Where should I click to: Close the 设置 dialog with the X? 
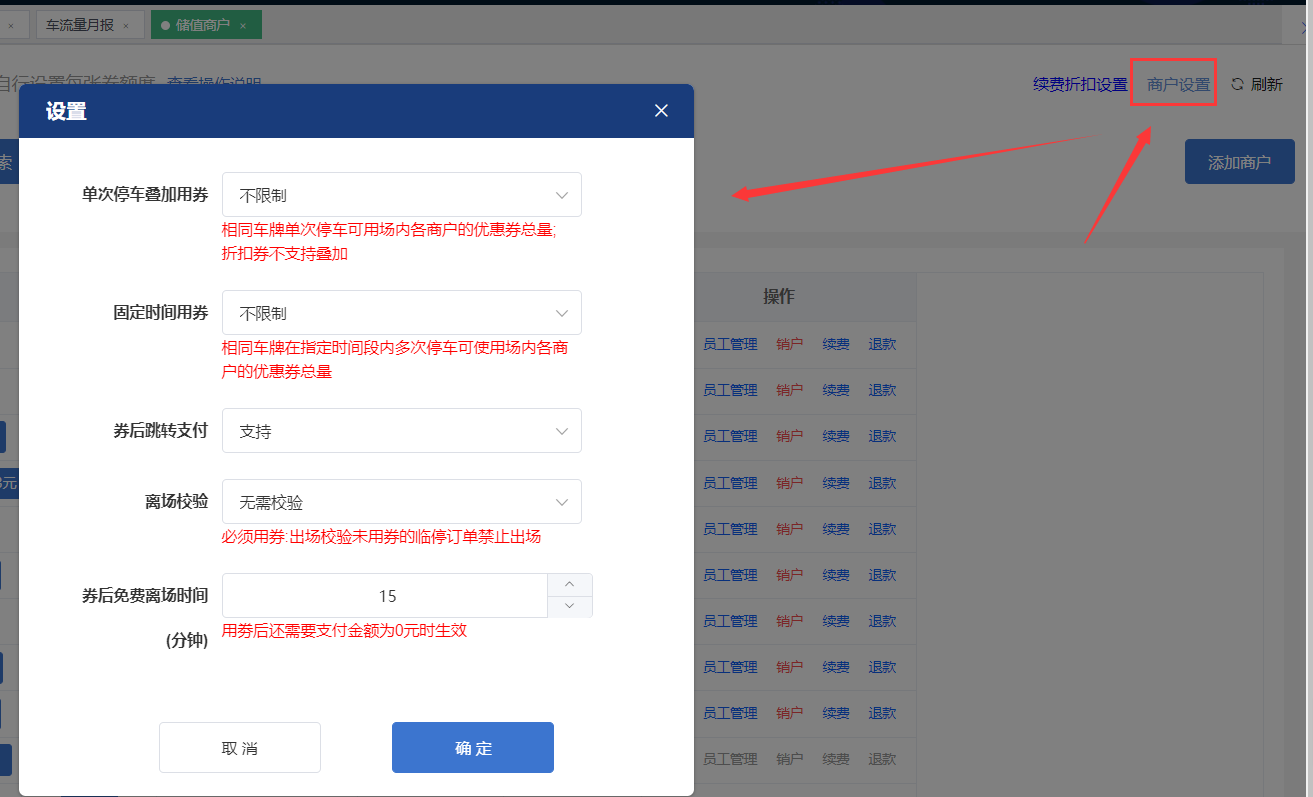[661, 111]
